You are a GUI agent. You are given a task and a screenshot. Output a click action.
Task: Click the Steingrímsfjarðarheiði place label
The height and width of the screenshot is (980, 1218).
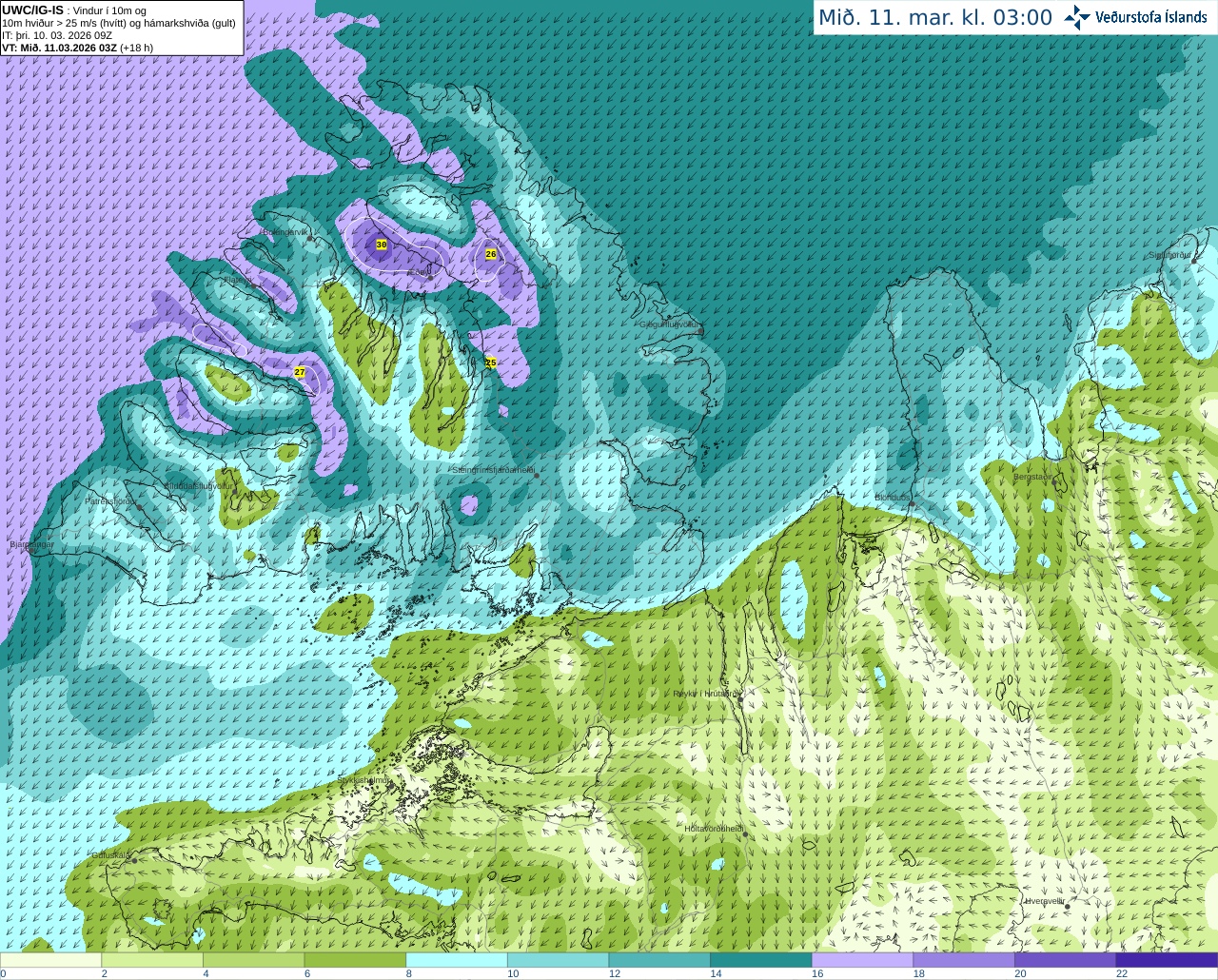tap(492, 470)
